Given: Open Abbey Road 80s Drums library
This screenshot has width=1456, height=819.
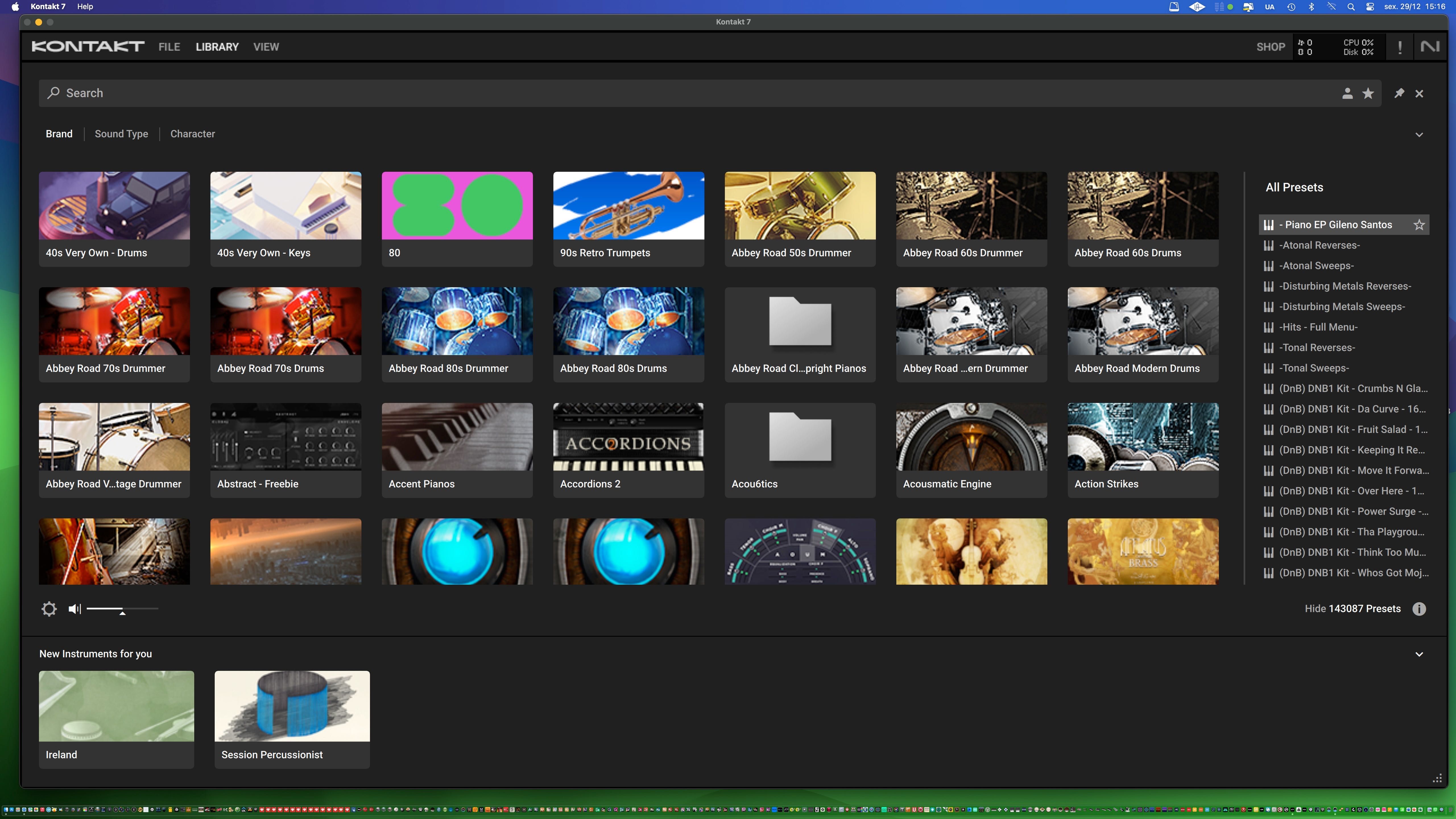Looking at the screenshot, I should coord(628,335).
